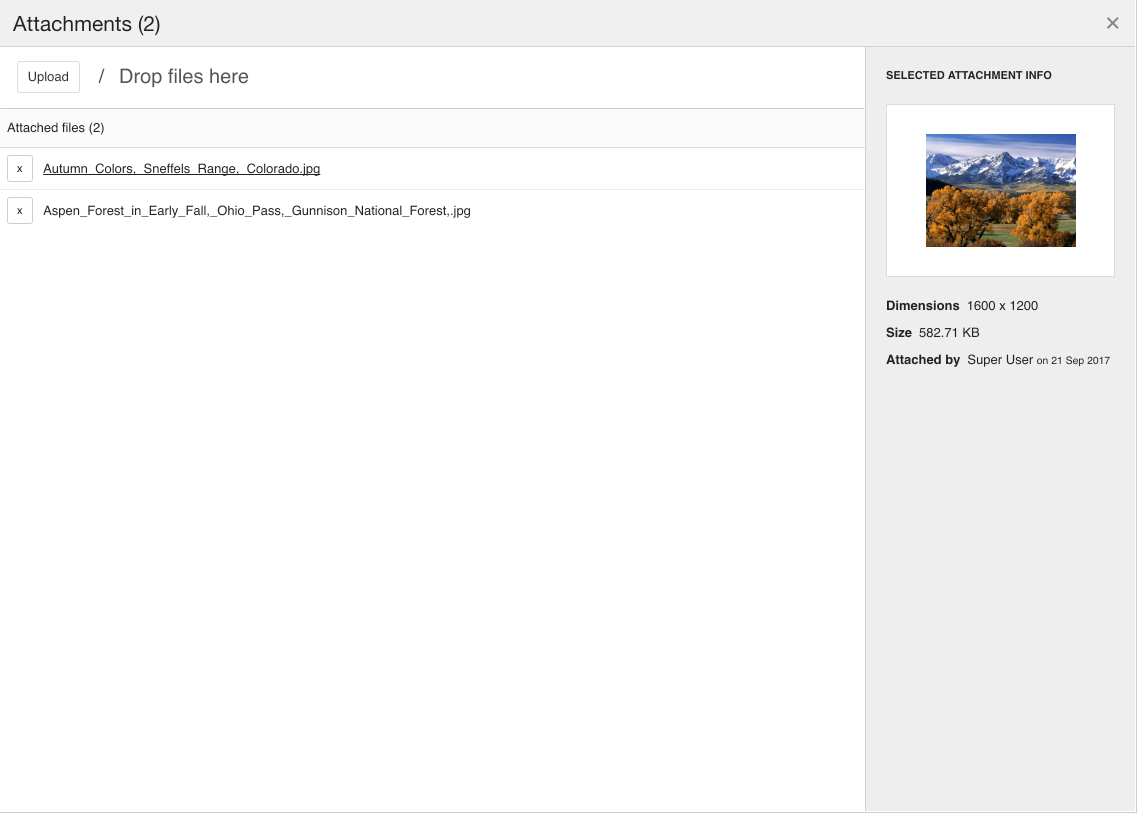This screenshot has height=813, width=1137.
Task: Click the 'Drop files here' text
Action: (x=183, y=76)
